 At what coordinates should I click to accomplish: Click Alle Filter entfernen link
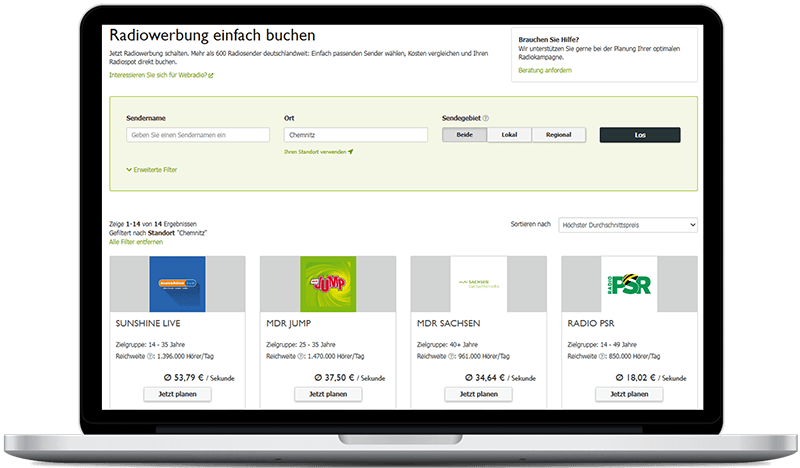[x=136, y=242]
